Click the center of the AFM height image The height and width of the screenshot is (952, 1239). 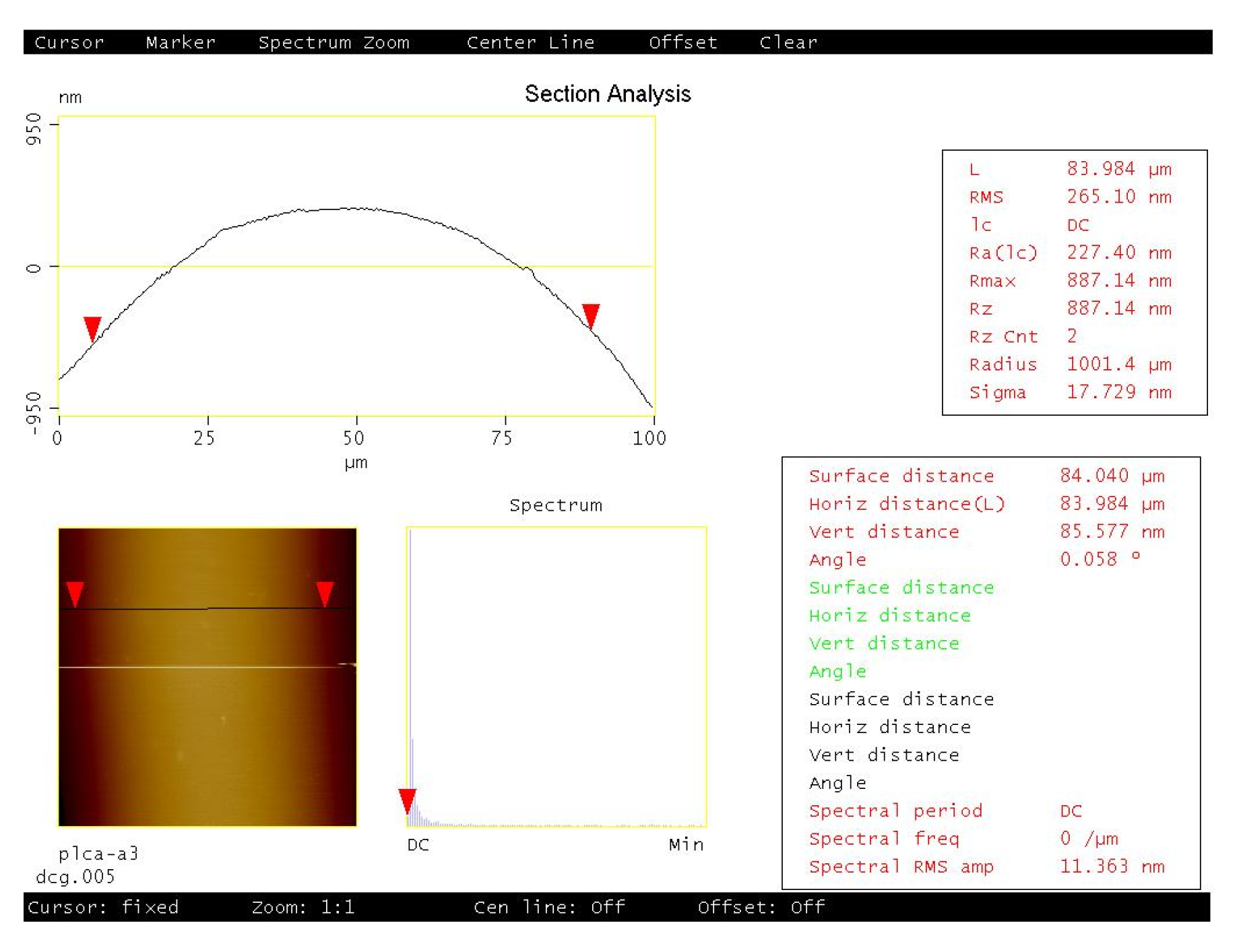(x=208, y=676)
